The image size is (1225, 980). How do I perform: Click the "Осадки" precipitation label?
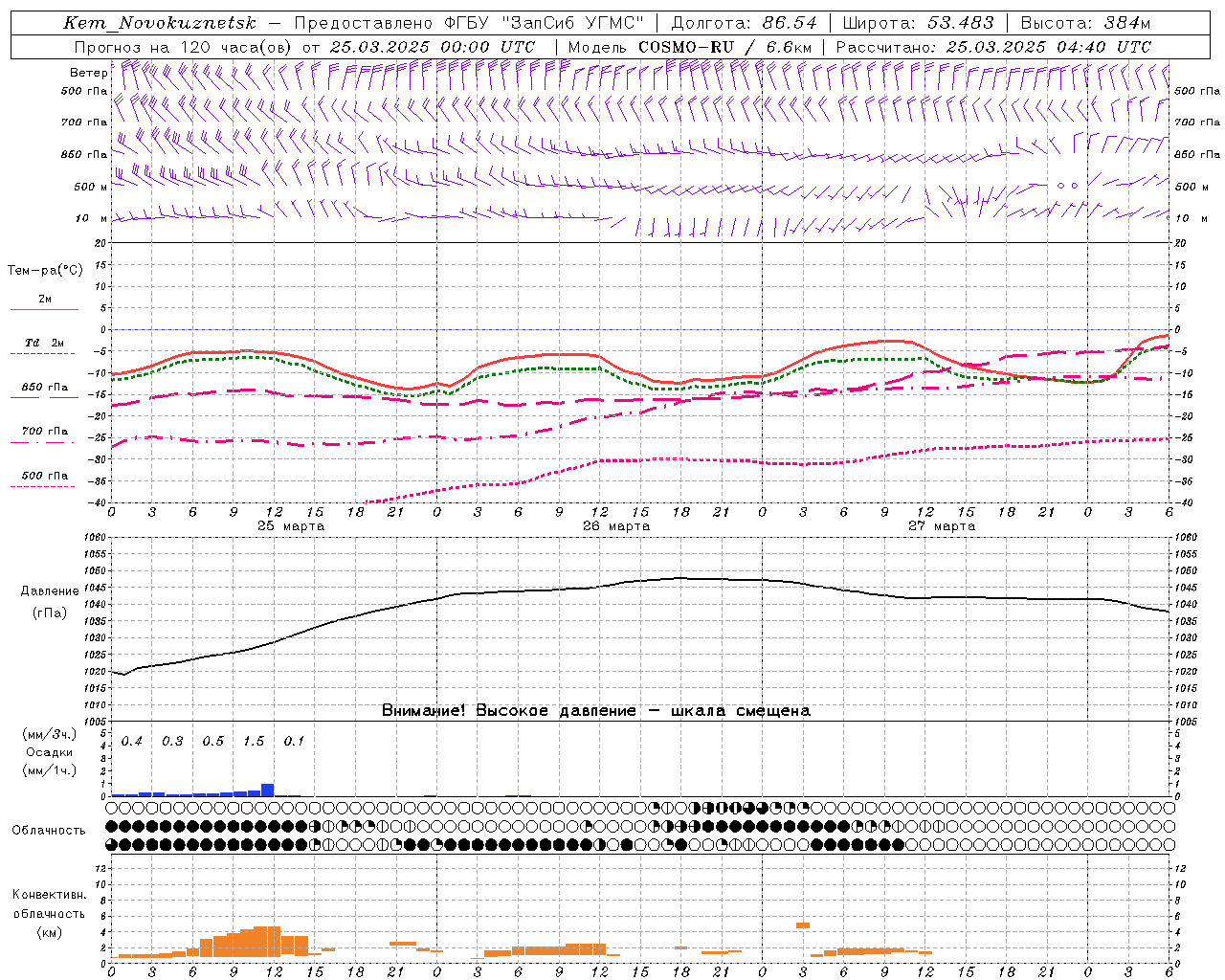50,752
